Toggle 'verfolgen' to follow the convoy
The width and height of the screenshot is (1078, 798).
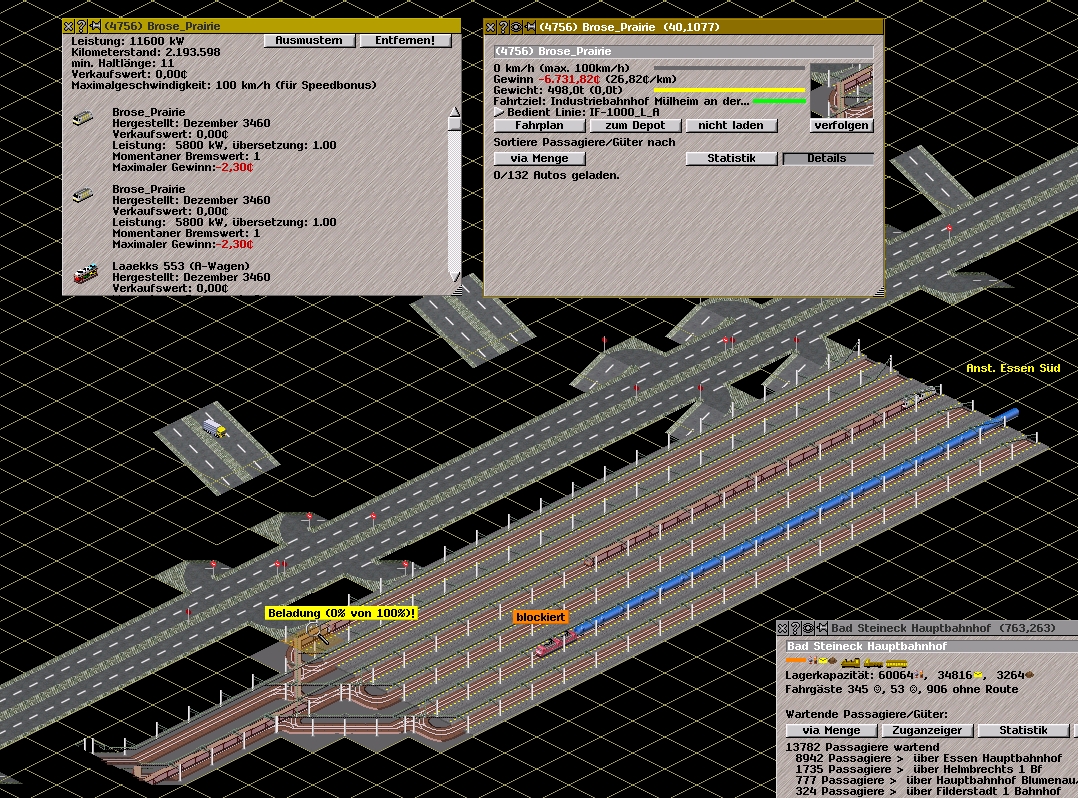coord(841,126)
